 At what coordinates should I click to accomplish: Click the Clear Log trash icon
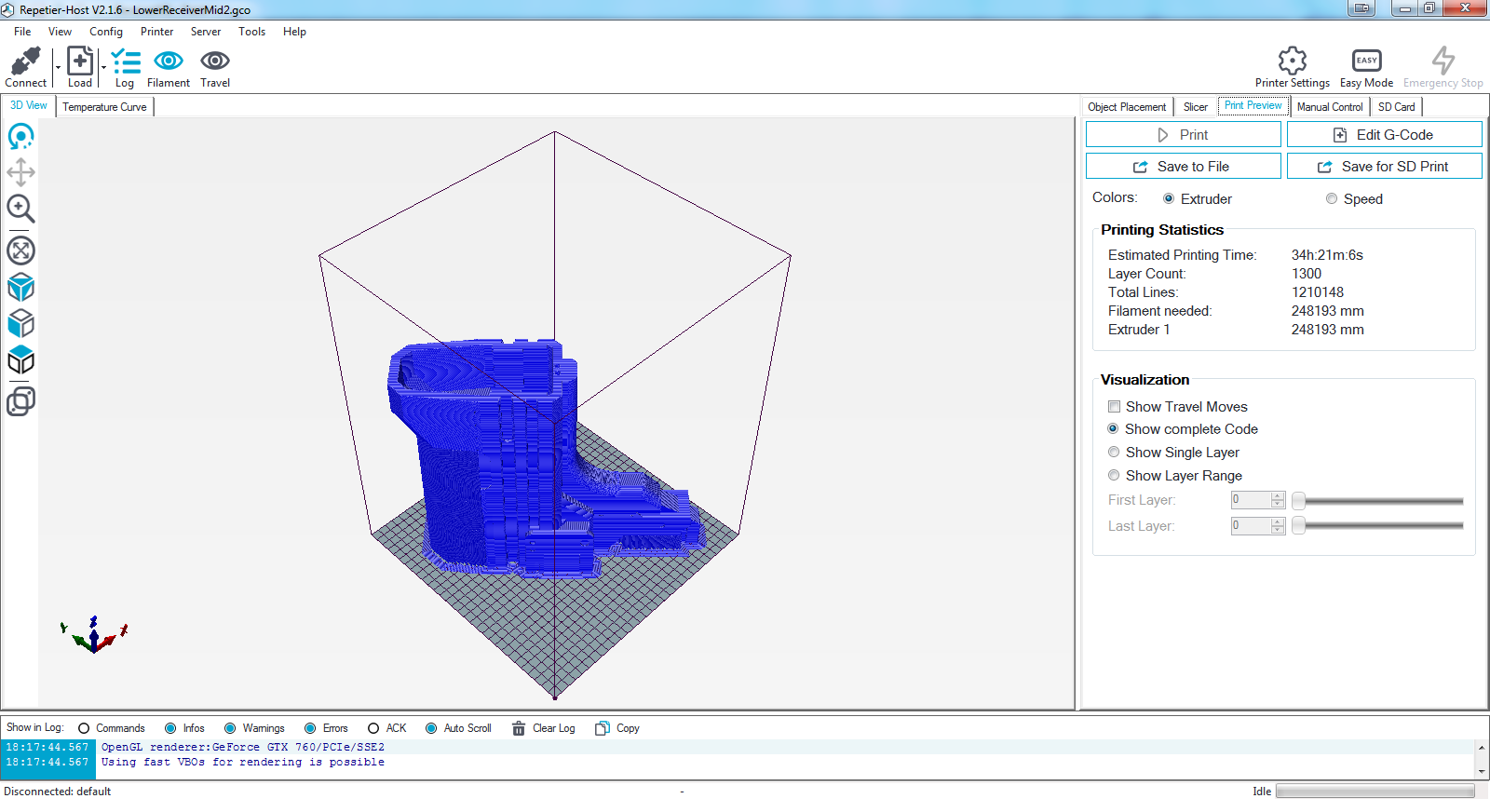519,728
